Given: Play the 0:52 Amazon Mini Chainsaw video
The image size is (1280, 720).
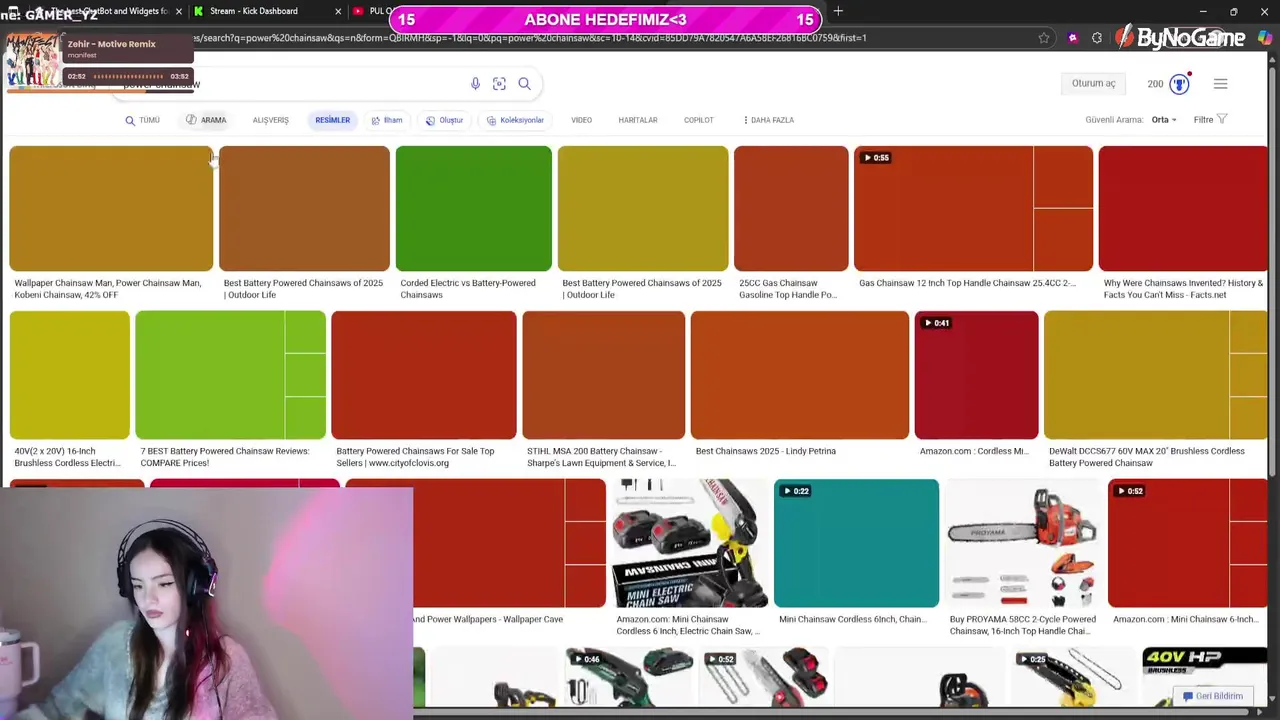Looking at the screenshot, I should 1187,543.
